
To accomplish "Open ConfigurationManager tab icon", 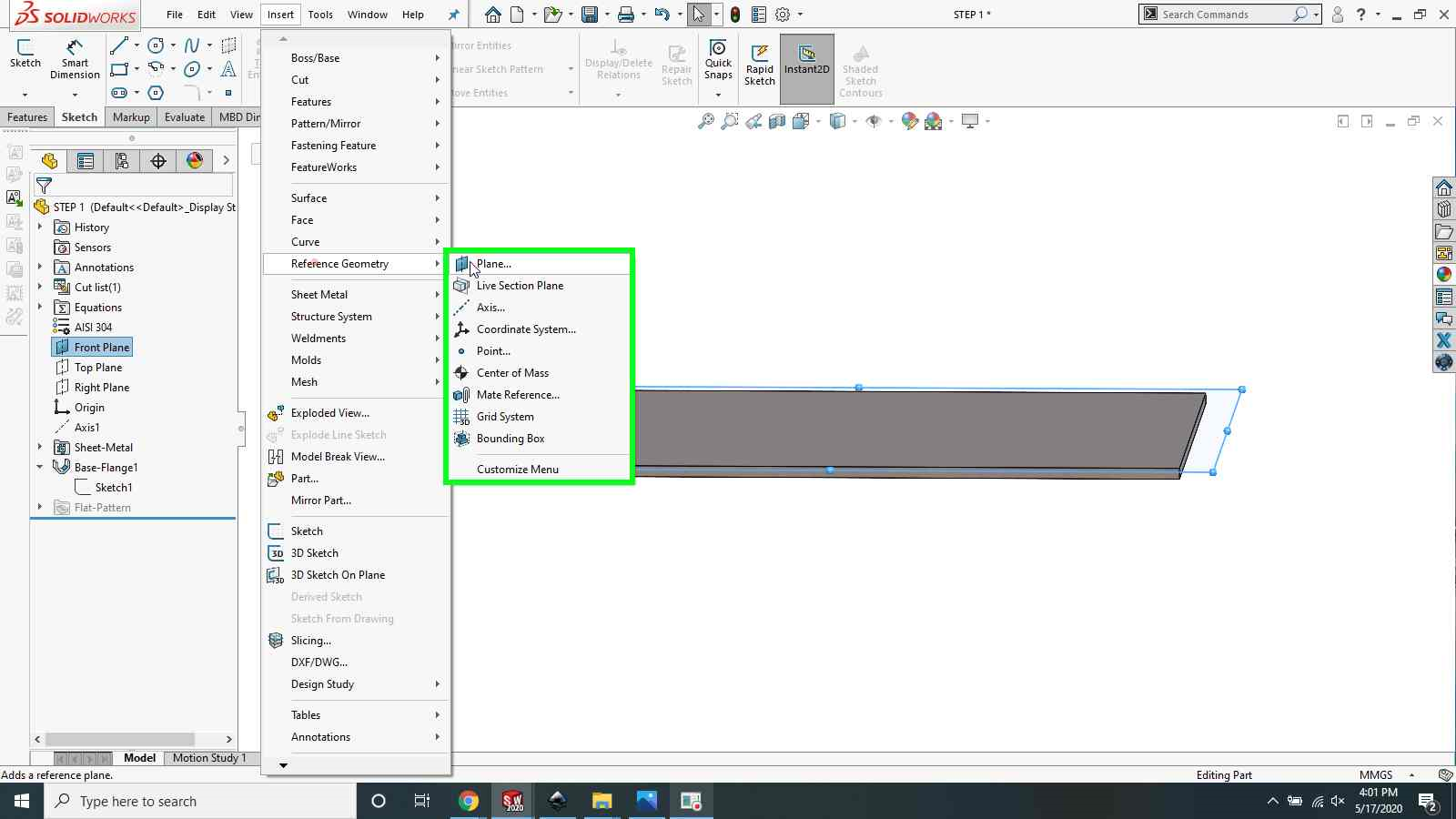I will (122, 161).
